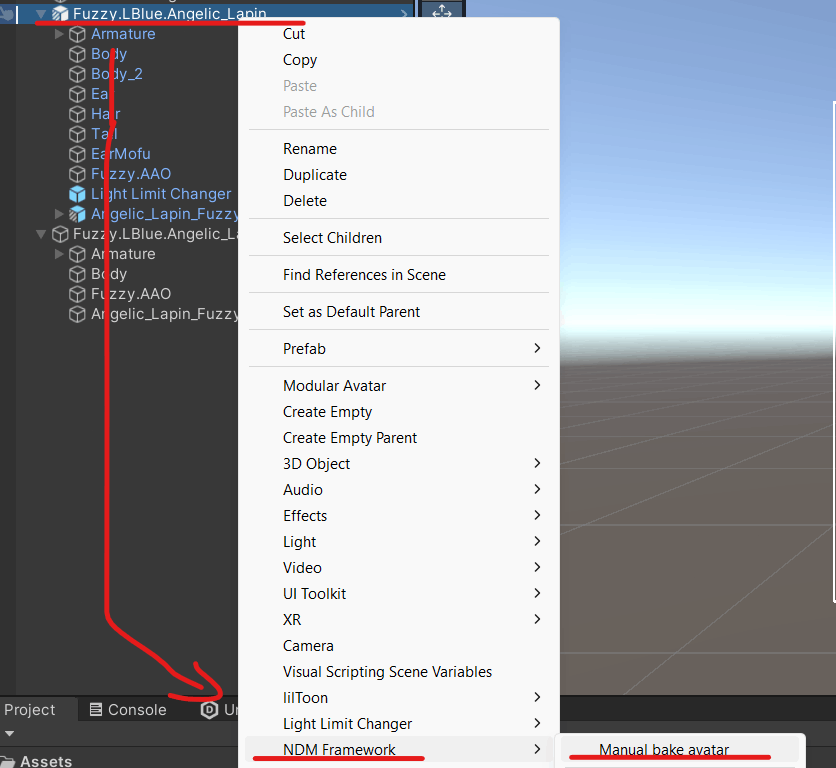This screenshot has width=836, height=768.
Task: Click Set as Default Parent
Action: [399, 312]
